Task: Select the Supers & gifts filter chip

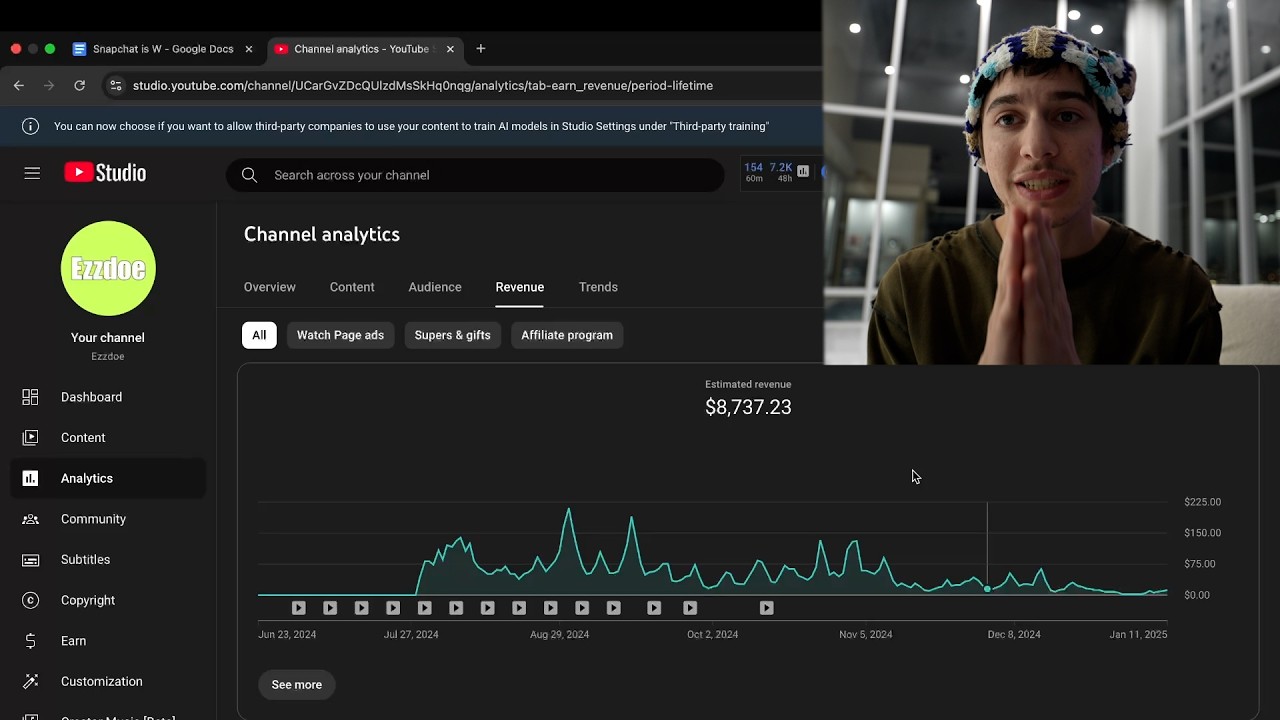Action: tap(452, 335)
